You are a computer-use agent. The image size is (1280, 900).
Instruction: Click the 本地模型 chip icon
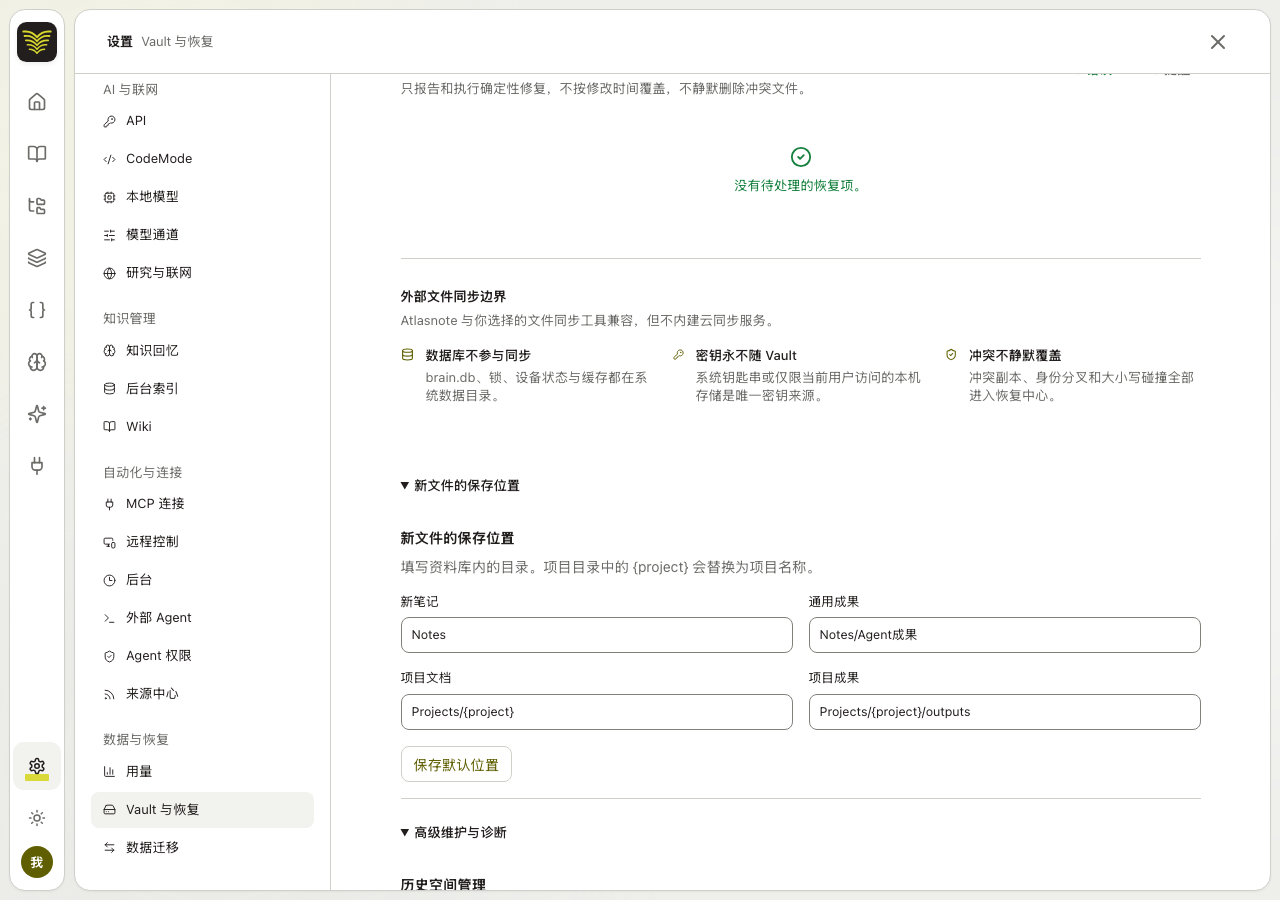110,197
